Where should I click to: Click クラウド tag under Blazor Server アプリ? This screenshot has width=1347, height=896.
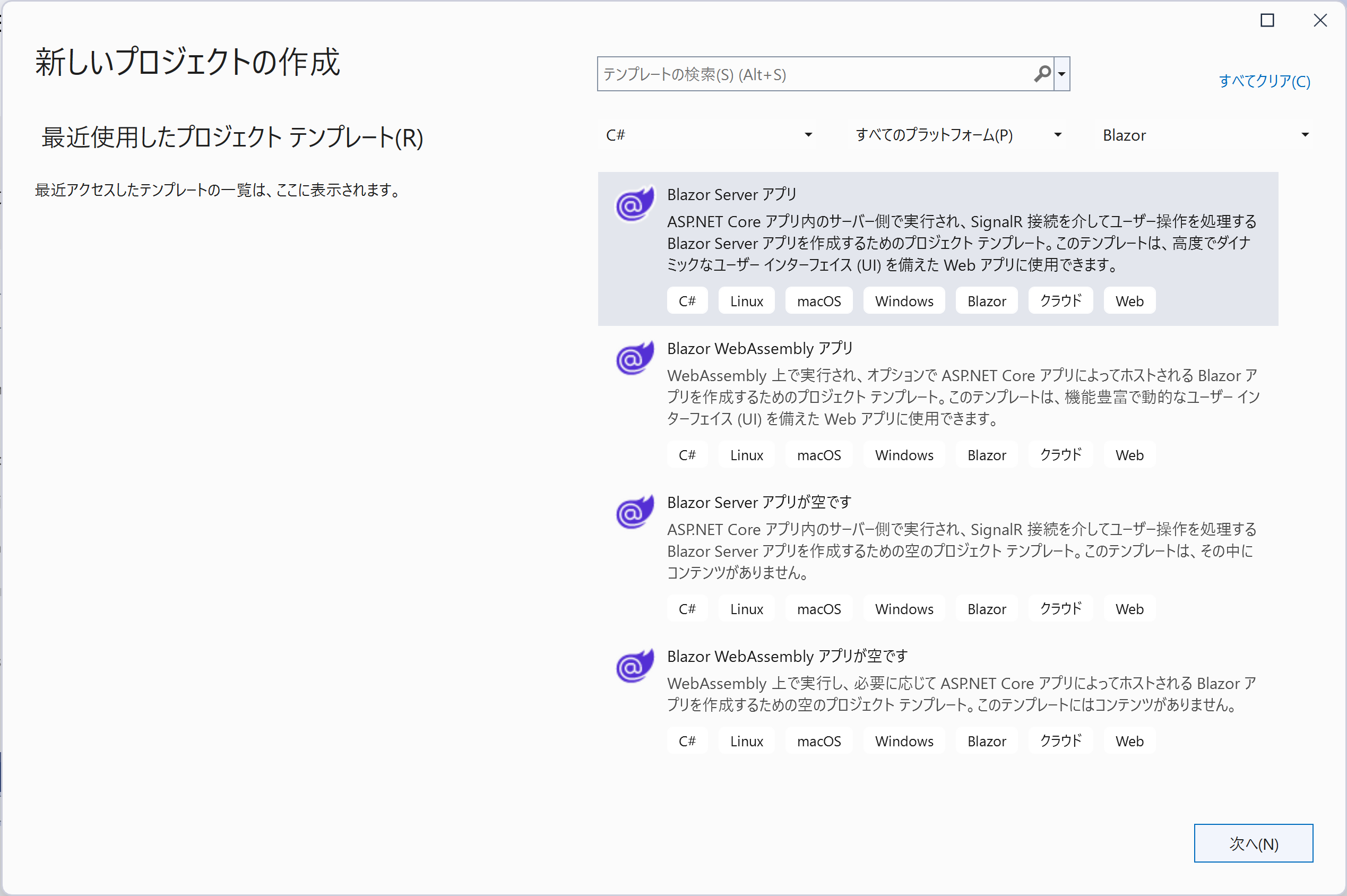pyautogui.click(x=1061, y=300)
